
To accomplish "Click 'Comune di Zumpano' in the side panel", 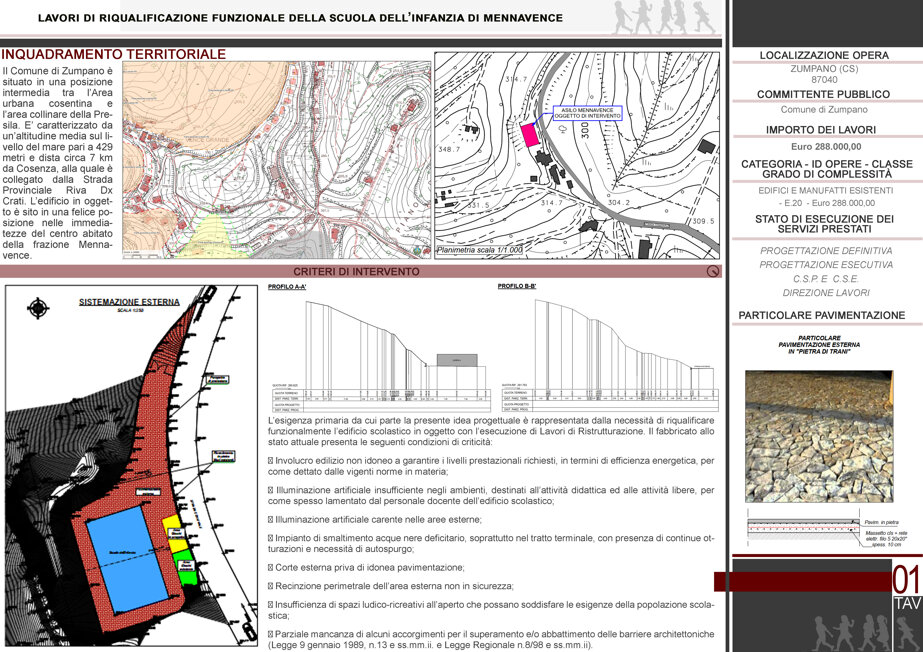I will coord(824,109).
